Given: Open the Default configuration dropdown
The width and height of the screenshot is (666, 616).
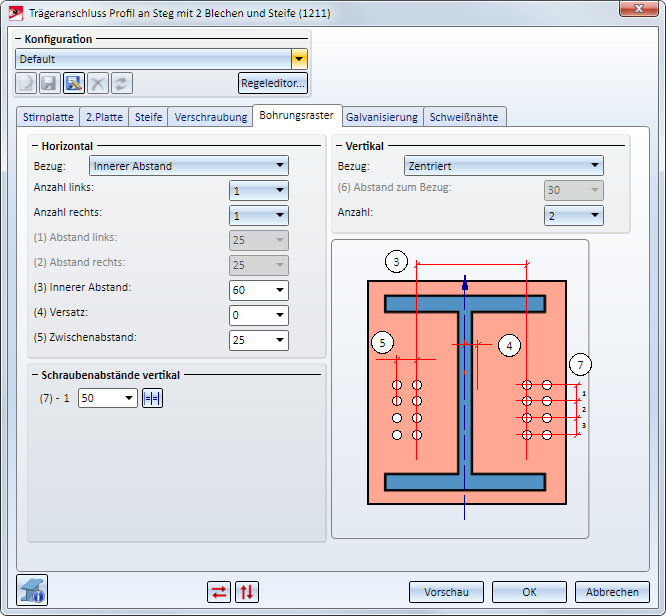Looking at the screenshot, I should (x=299, y=59).
